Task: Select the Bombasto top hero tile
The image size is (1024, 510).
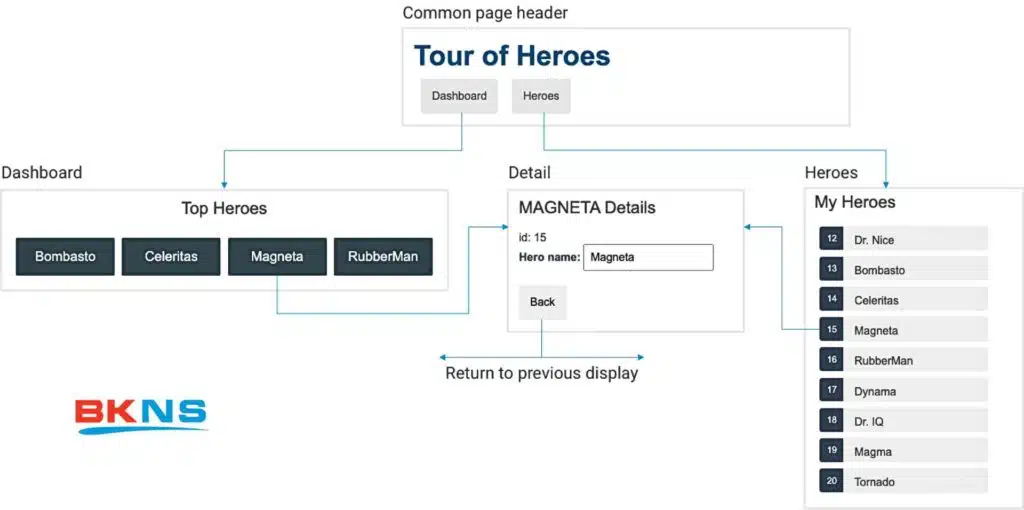Action: (65, 257)
